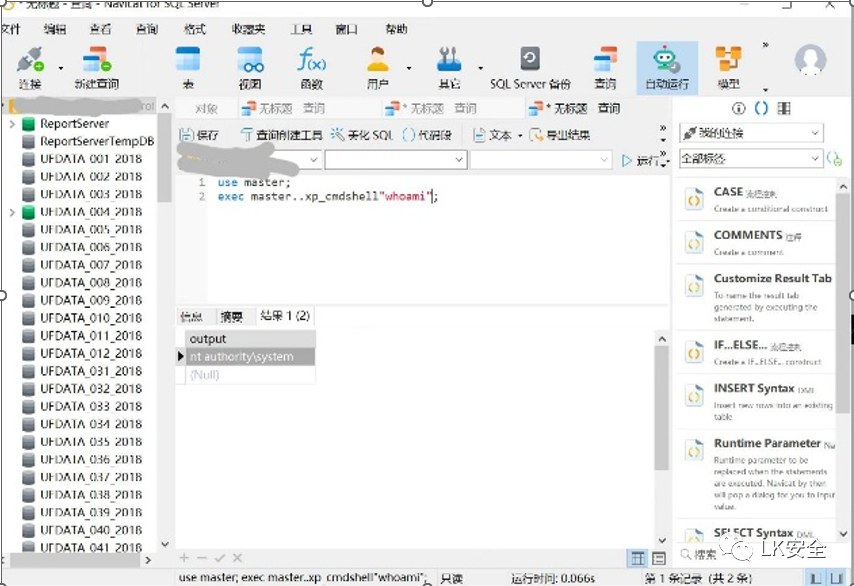Click the 保存 save query button

pos(199,135)
